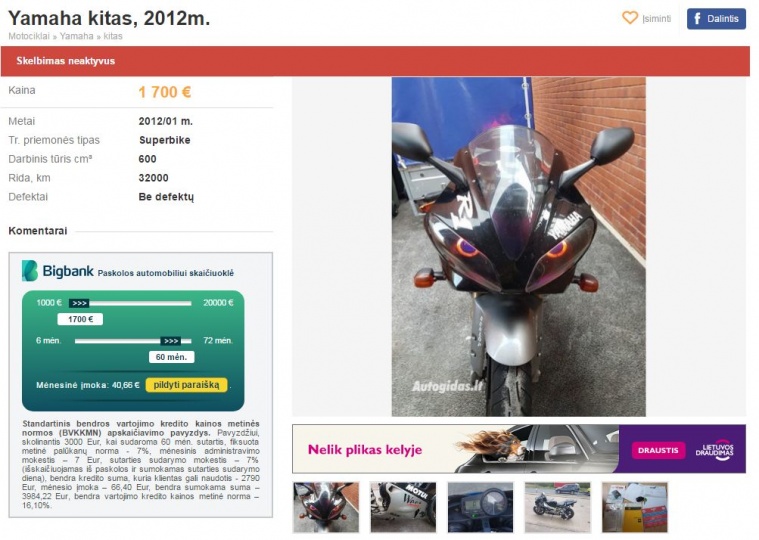Click the loan amount slider arrow handle
759x540 pixels.
pyautogui.click(x=79, y=303)
